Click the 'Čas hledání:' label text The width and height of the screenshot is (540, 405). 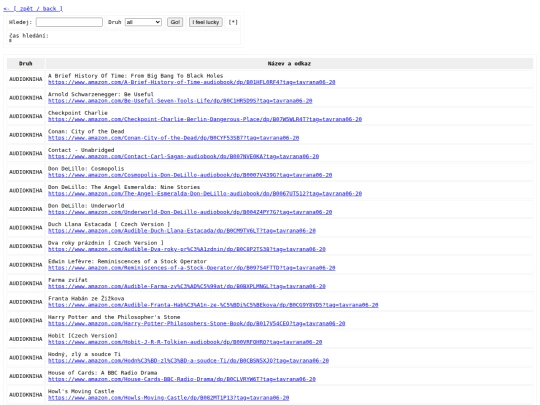point(29,36)
